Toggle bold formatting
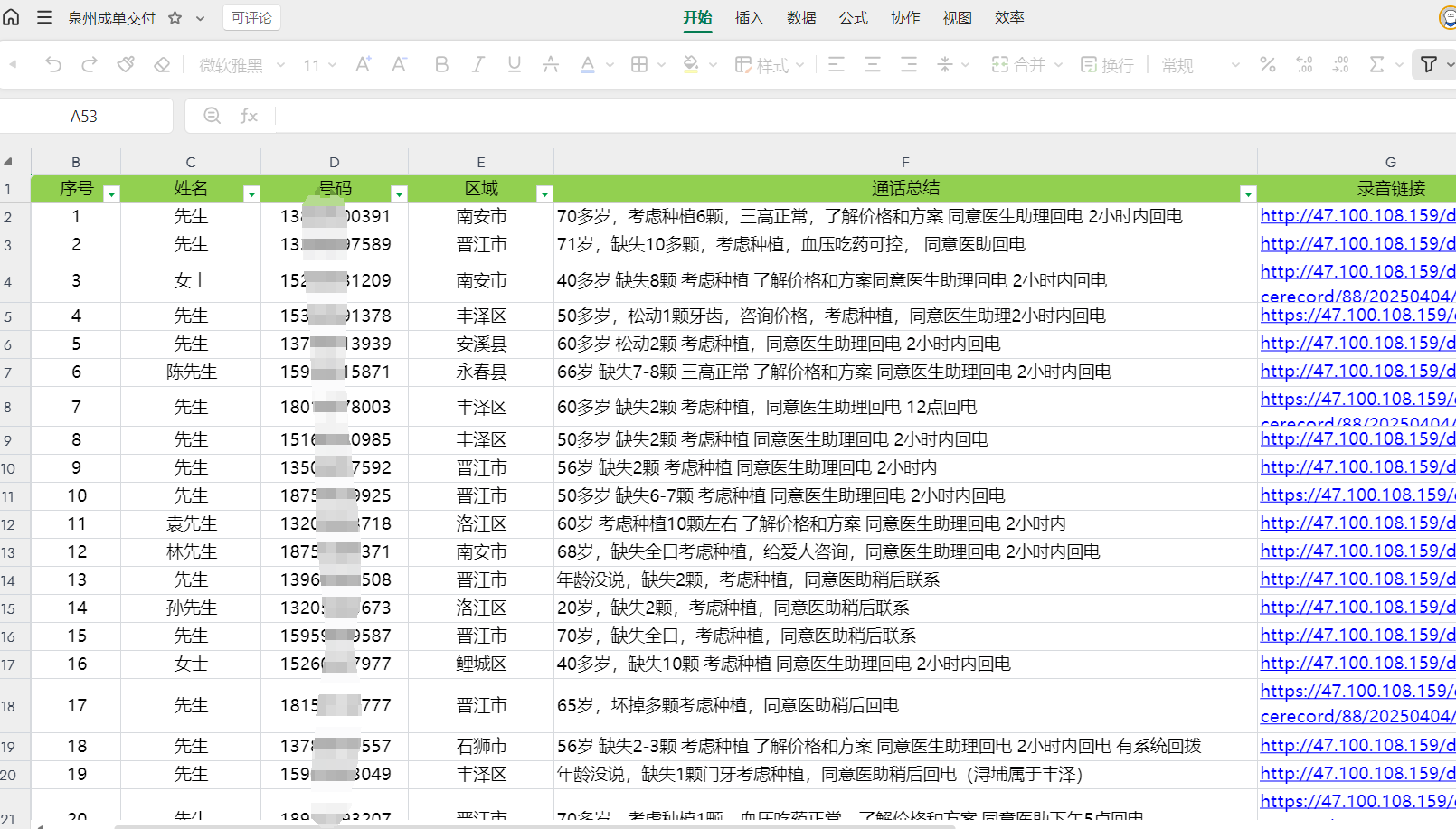This screenshot has height=829, width=1456. (441, 65)
